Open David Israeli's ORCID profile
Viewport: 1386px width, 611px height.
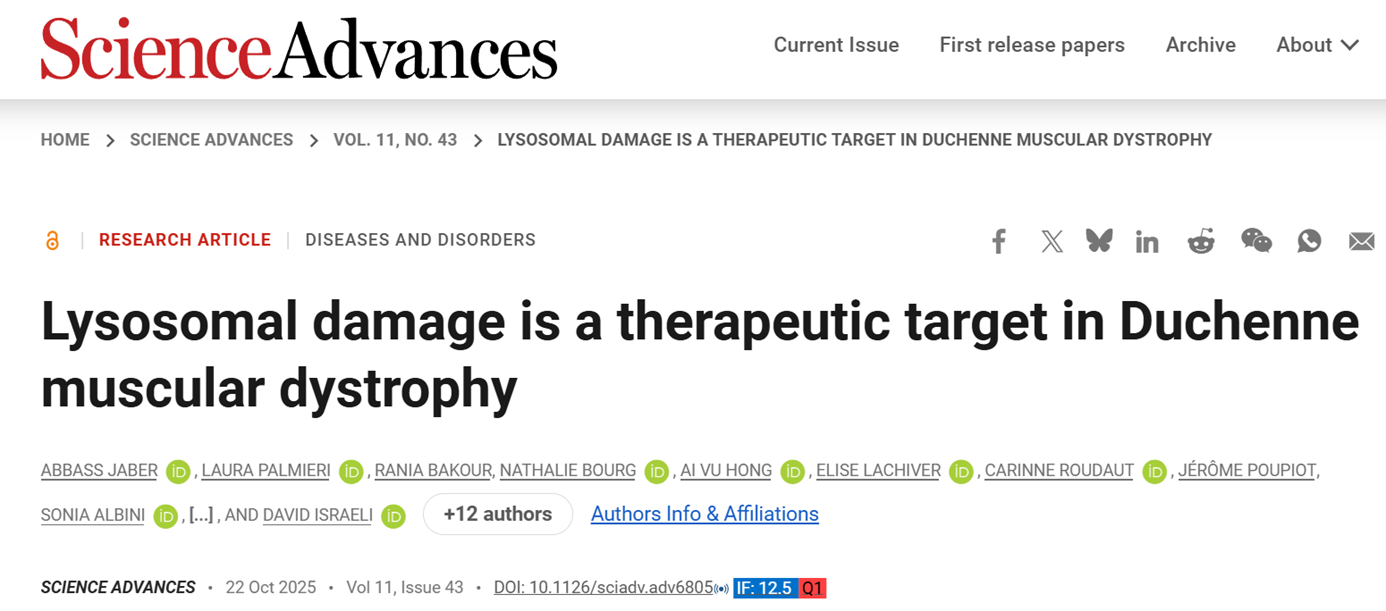pyautogui.click(x=393, y=515)
